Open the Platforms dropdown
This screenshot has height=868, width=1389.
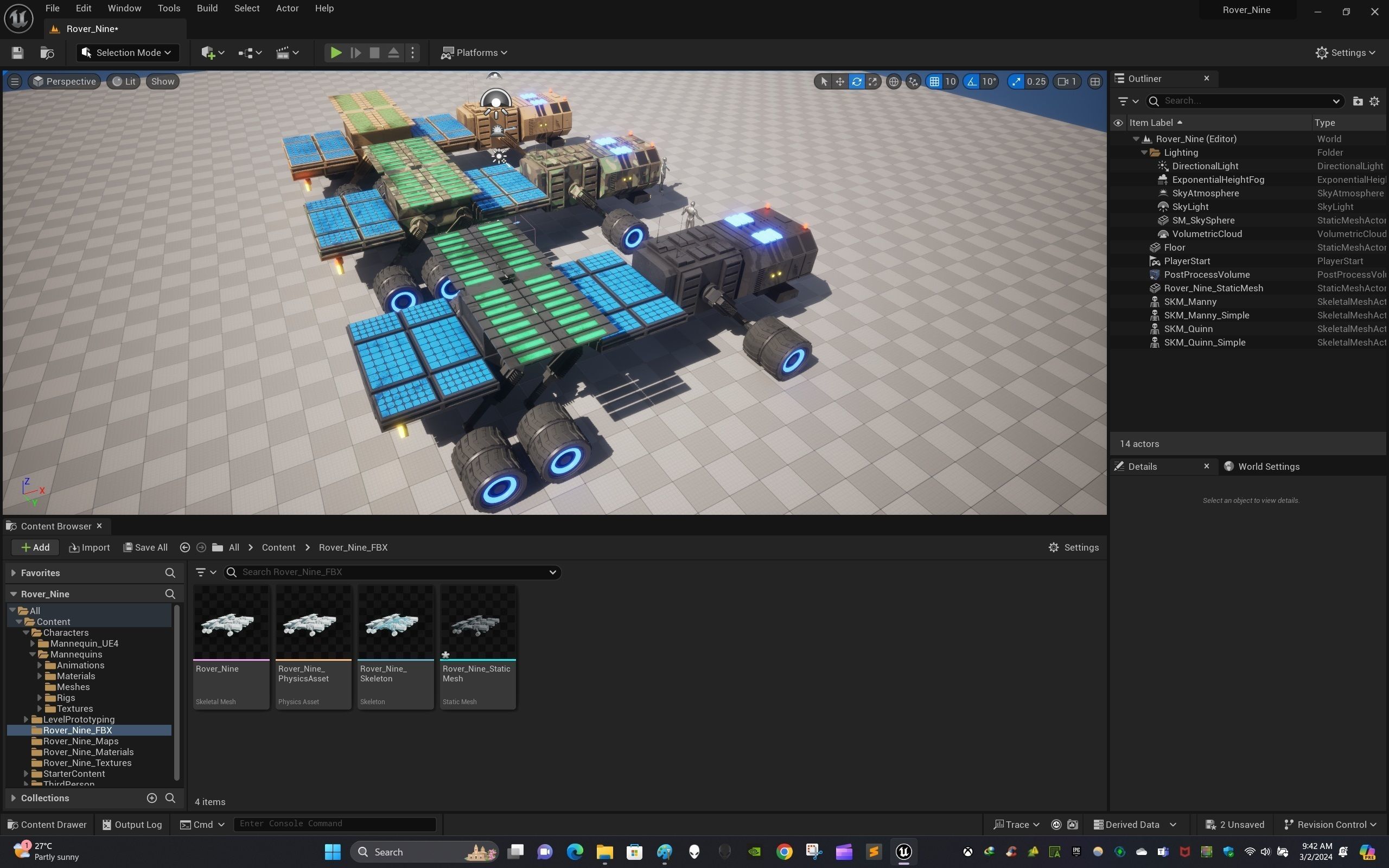[x=474, y=53]
